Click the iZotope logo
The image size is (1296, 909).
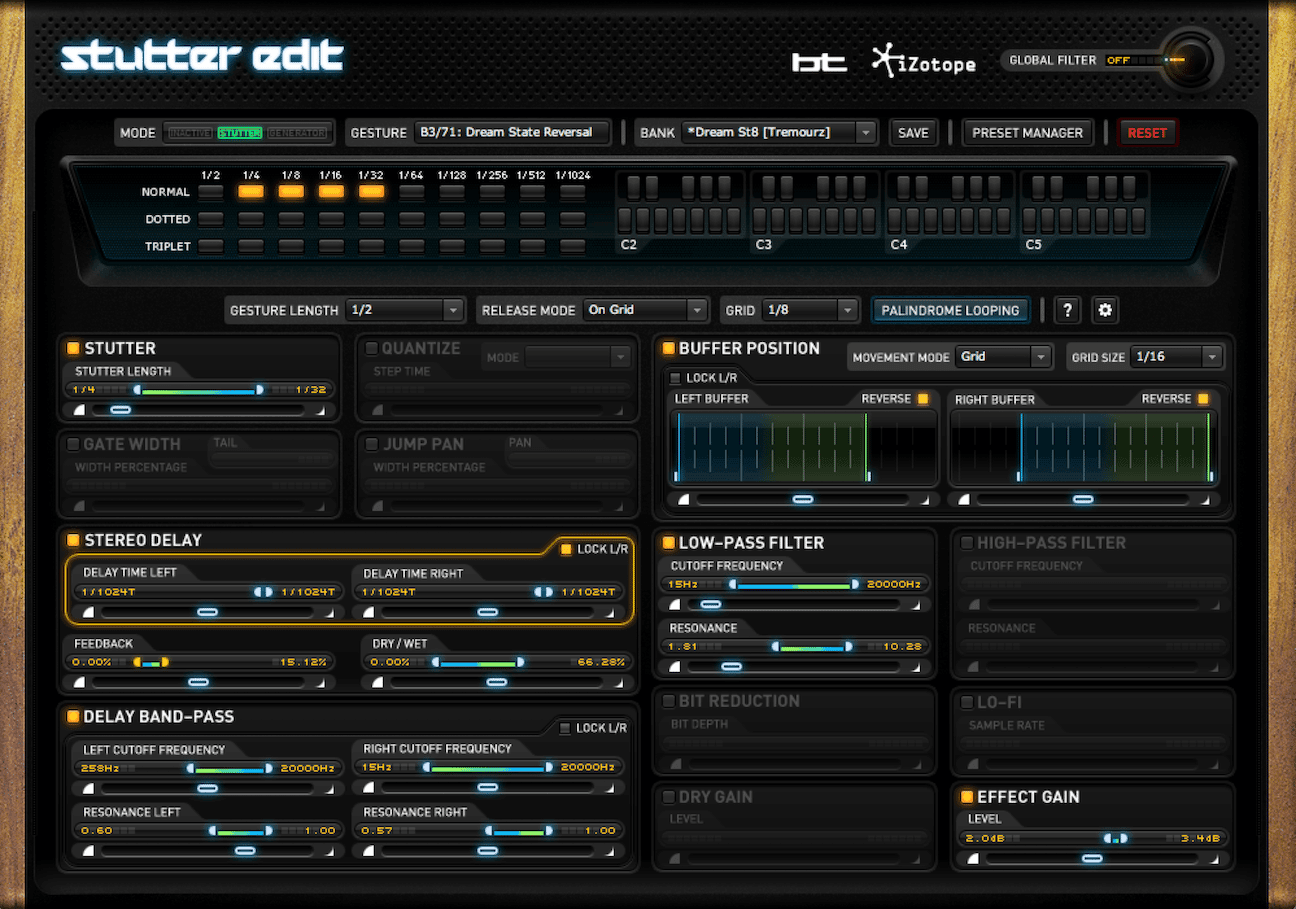point(923,62)
